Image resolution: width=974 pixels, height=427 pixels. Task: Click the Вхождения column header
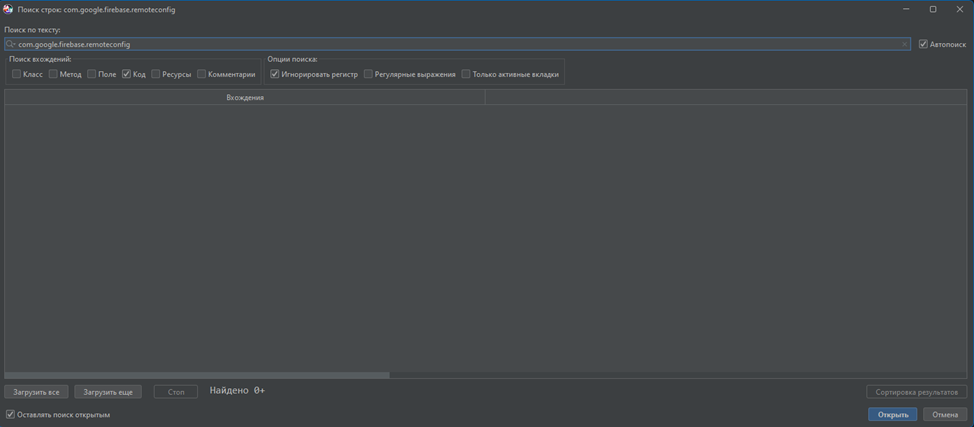pyautogui.click(x=245, y=98)
